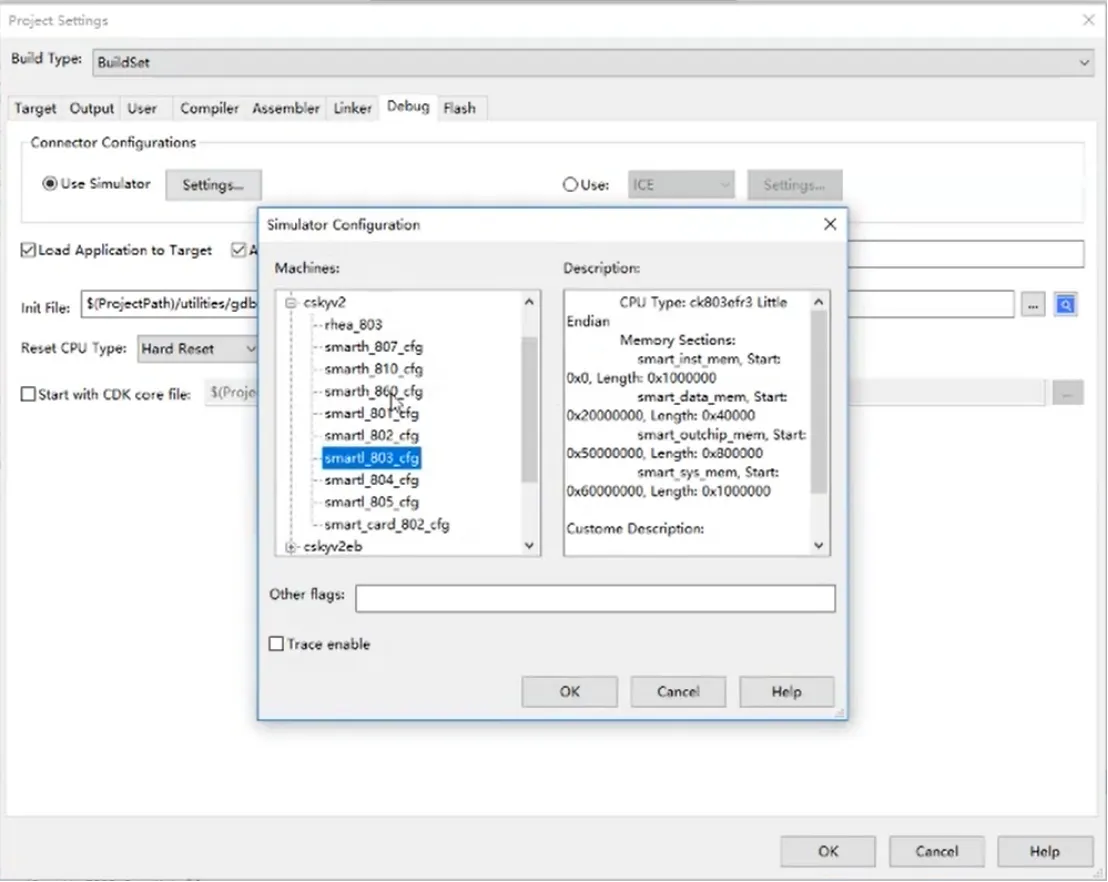The image size is (1108, 882).
Task: Close the Project Settings window
Action: click(1089, 20)
